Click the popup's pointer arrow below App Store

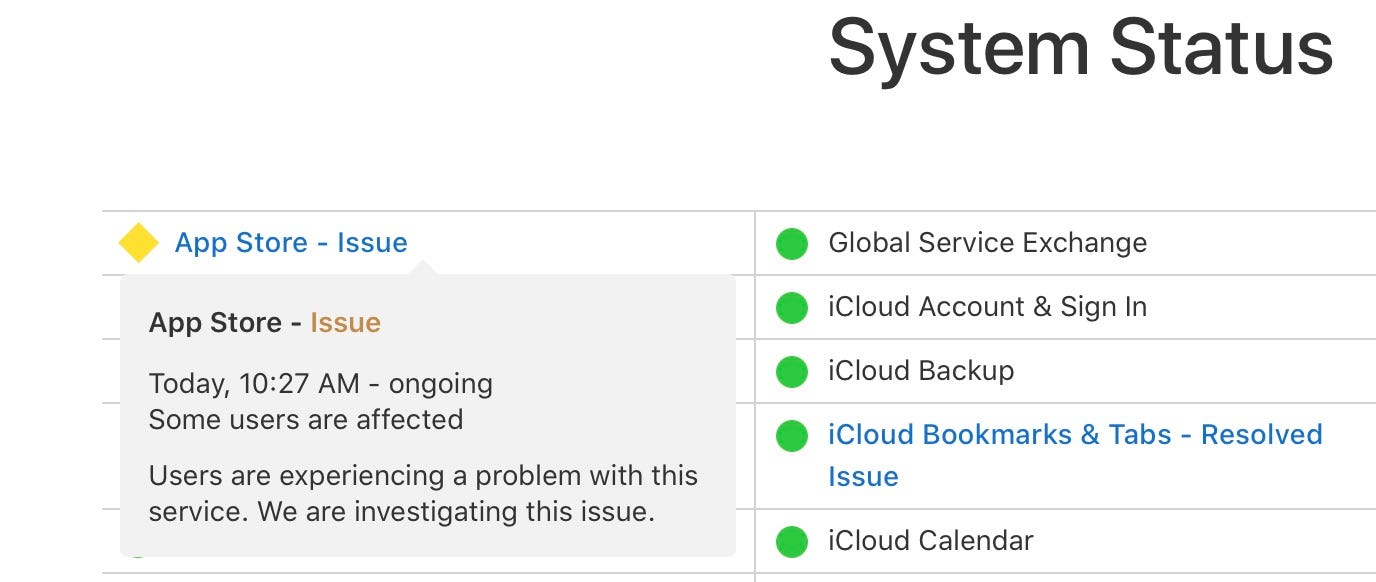(x=423, y=268)
